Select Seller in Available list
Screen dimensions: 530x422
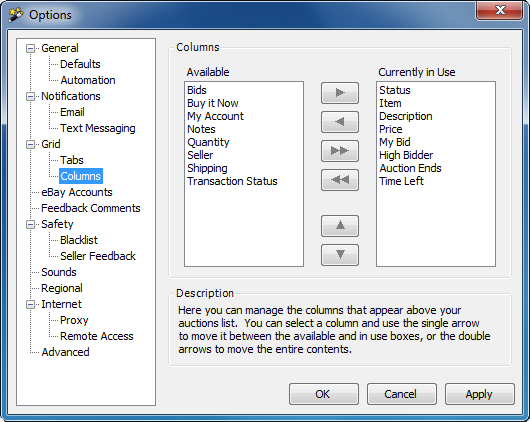(200, 155)
